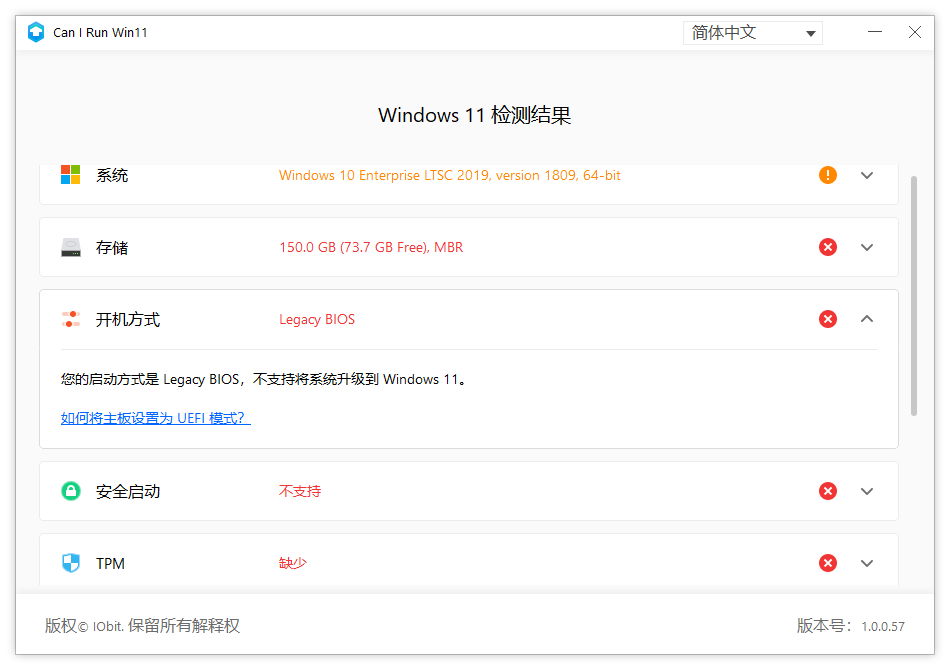Image resolution: width=950 pixels, height=670 pixels.
Task: Click the version number 1.0.0.57
Action: pos(883,626)
